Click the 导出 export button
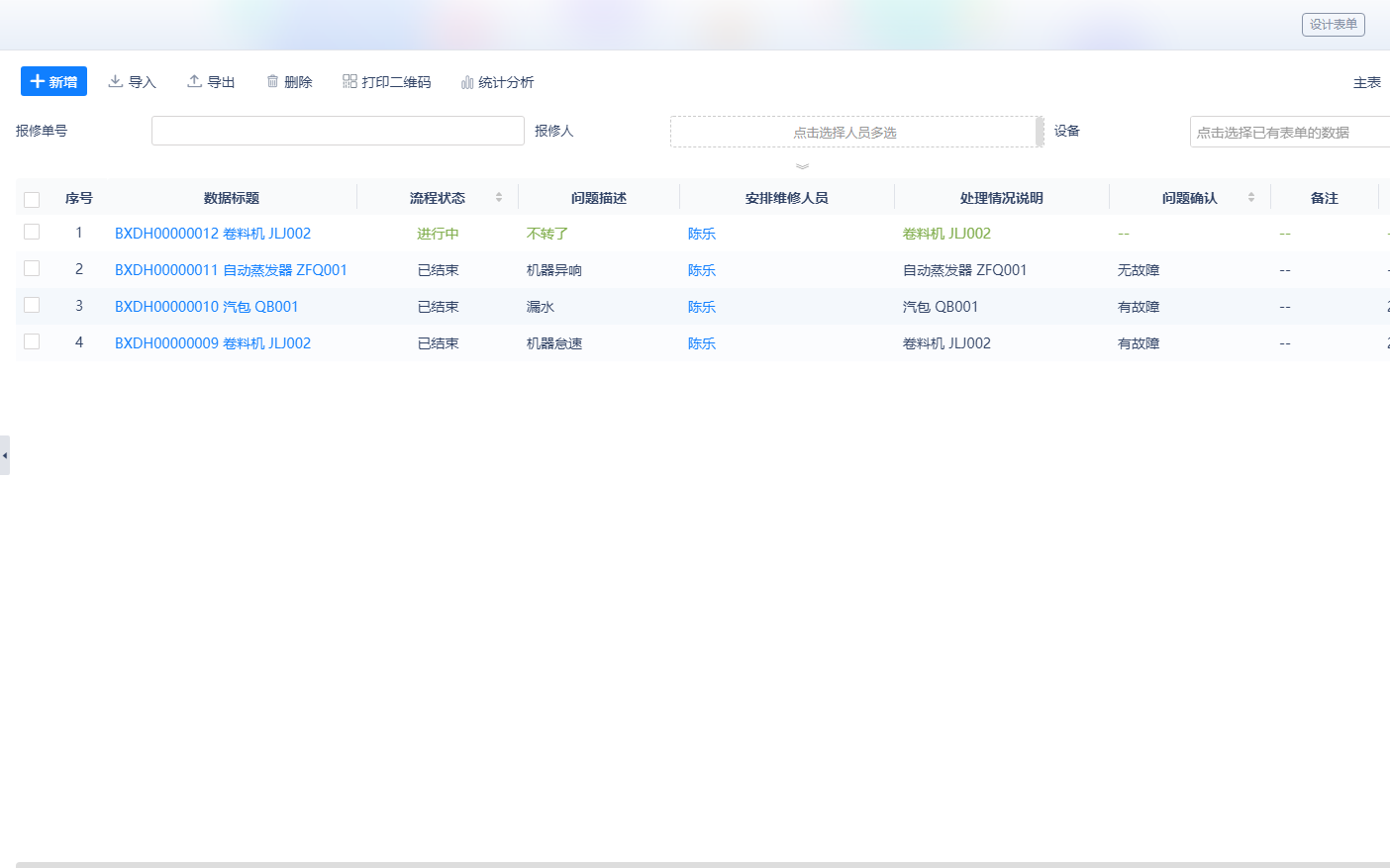This screenshot has height=868, width=1390. 211,81
